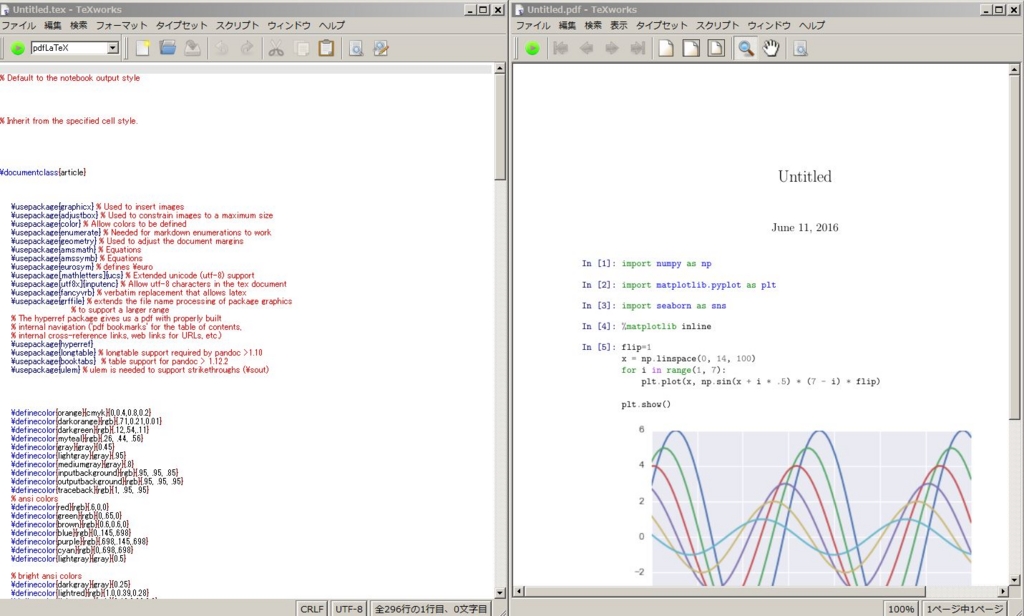
Task: Click the clipboard paste icon
Action: pyautogui.click(x=326, y=48)
